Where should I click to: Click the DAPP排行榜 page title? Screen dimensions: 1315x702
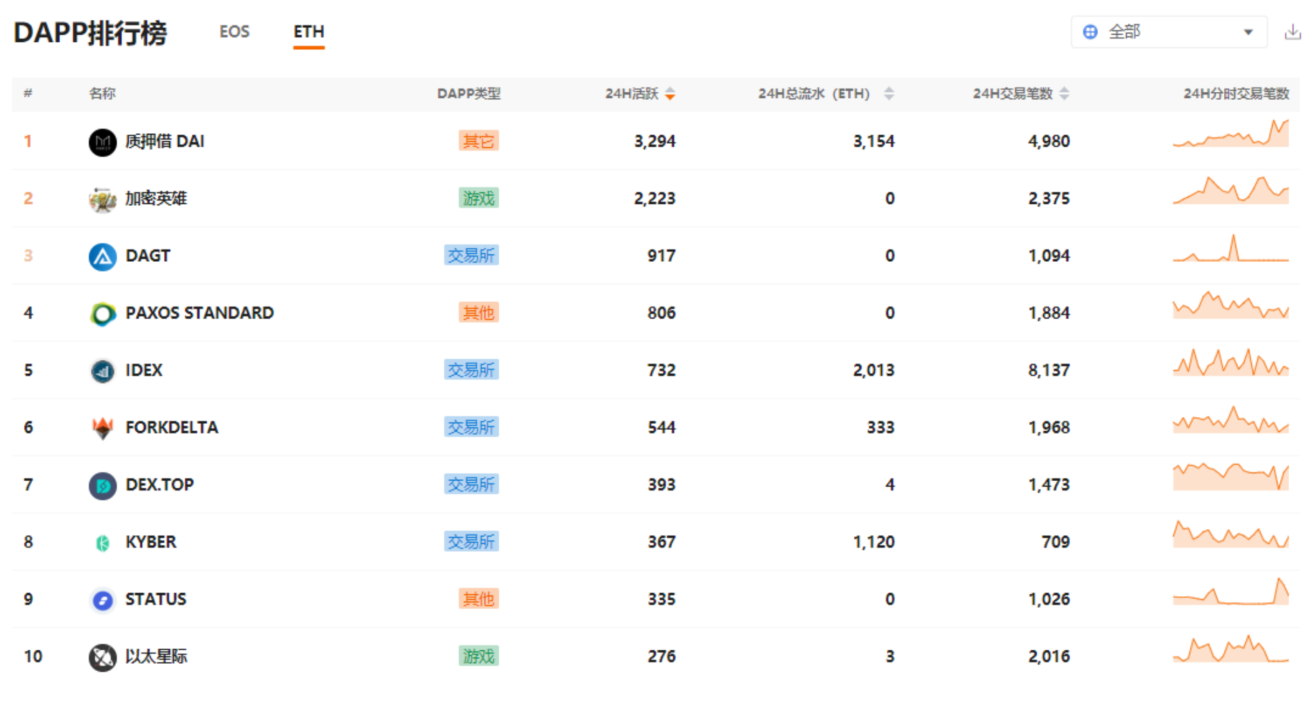(90, 32)
